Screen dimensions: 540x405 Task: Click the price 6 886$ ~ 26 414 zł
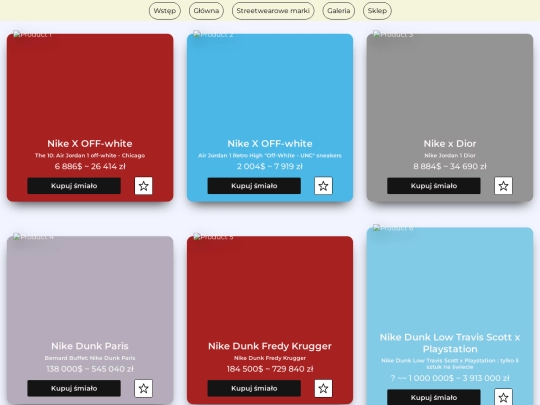(x=90, y=166)
